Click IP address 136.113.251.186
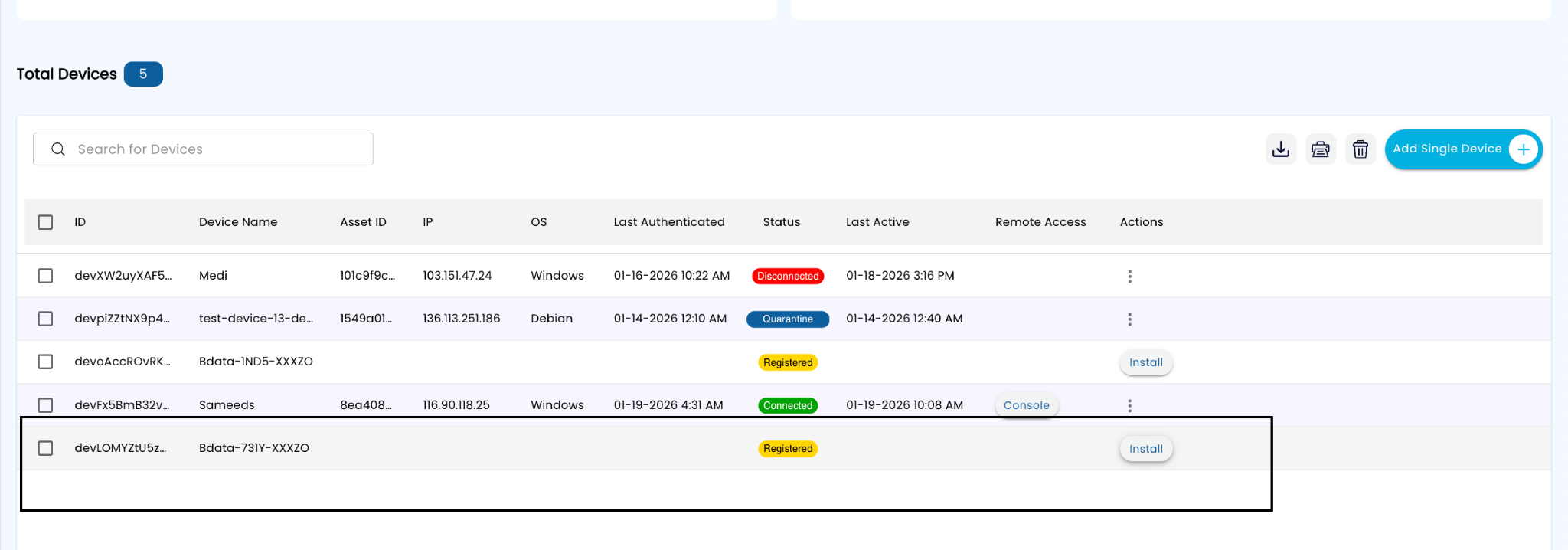The image size is (1568, 550). 462,319
